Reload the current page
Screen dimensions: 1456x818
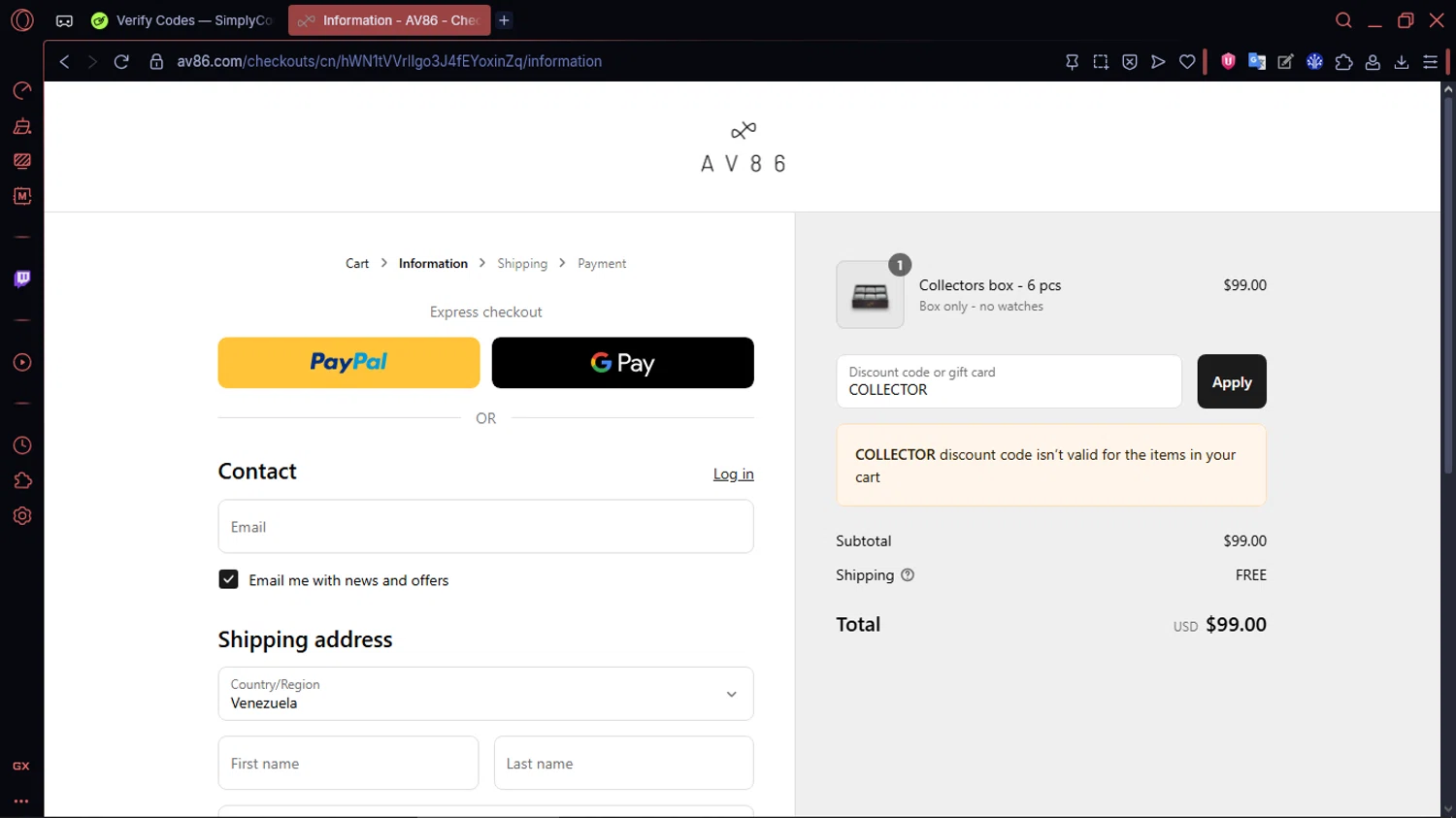point(121,61)
